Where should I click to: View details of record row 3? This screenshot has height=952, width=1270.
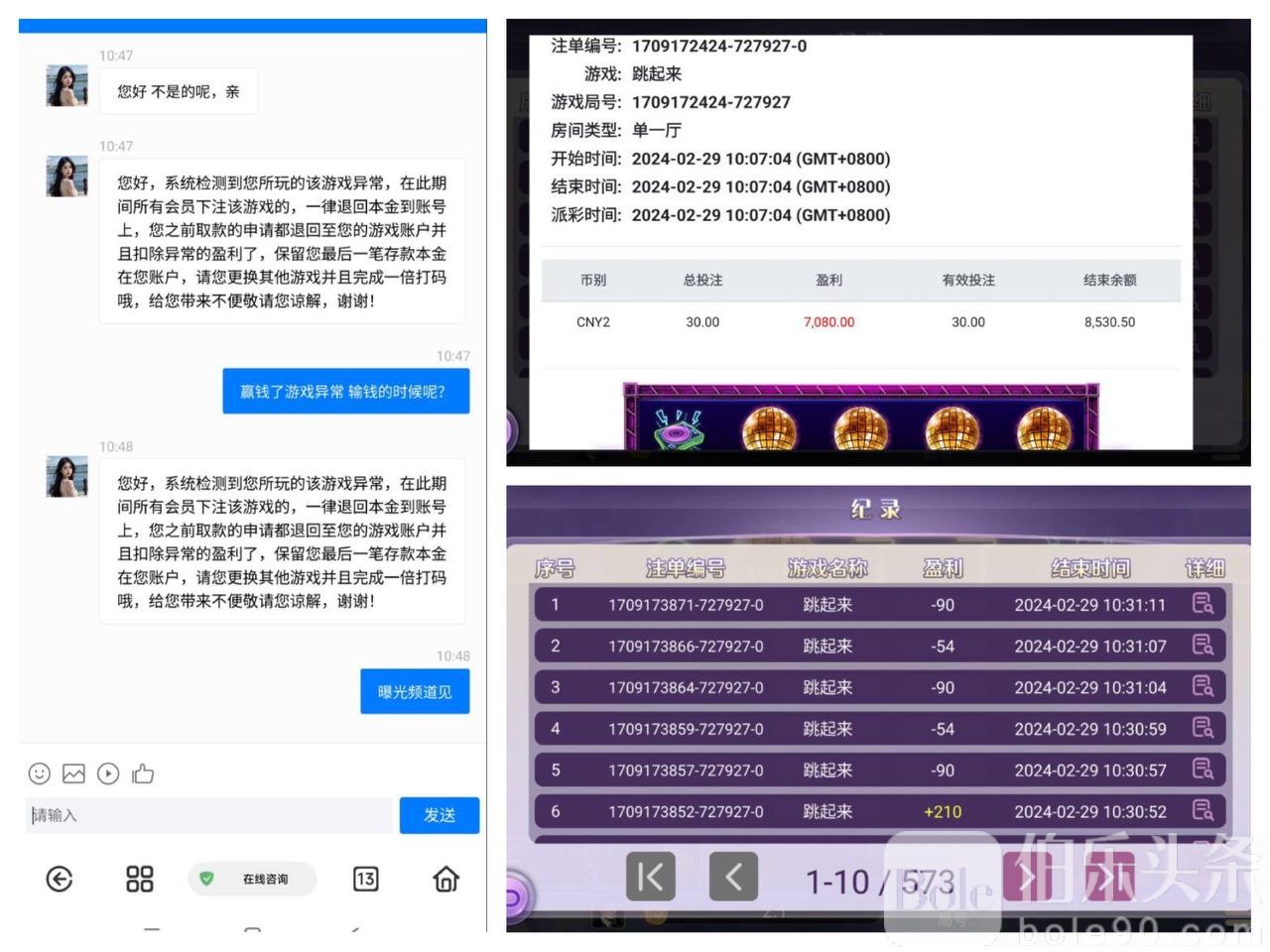1203,686
